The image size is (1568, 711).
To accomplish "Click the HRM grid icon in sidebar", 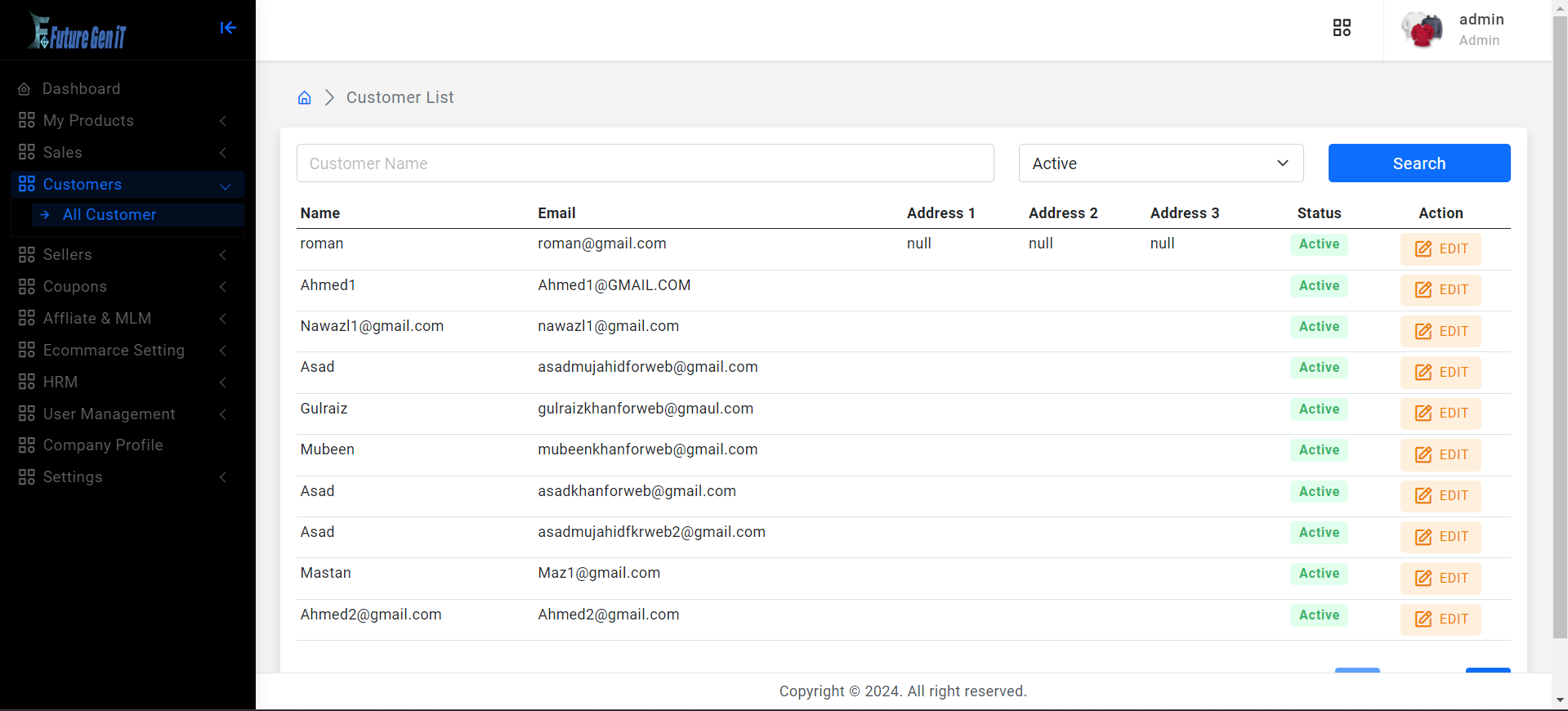I will [27, 382].
